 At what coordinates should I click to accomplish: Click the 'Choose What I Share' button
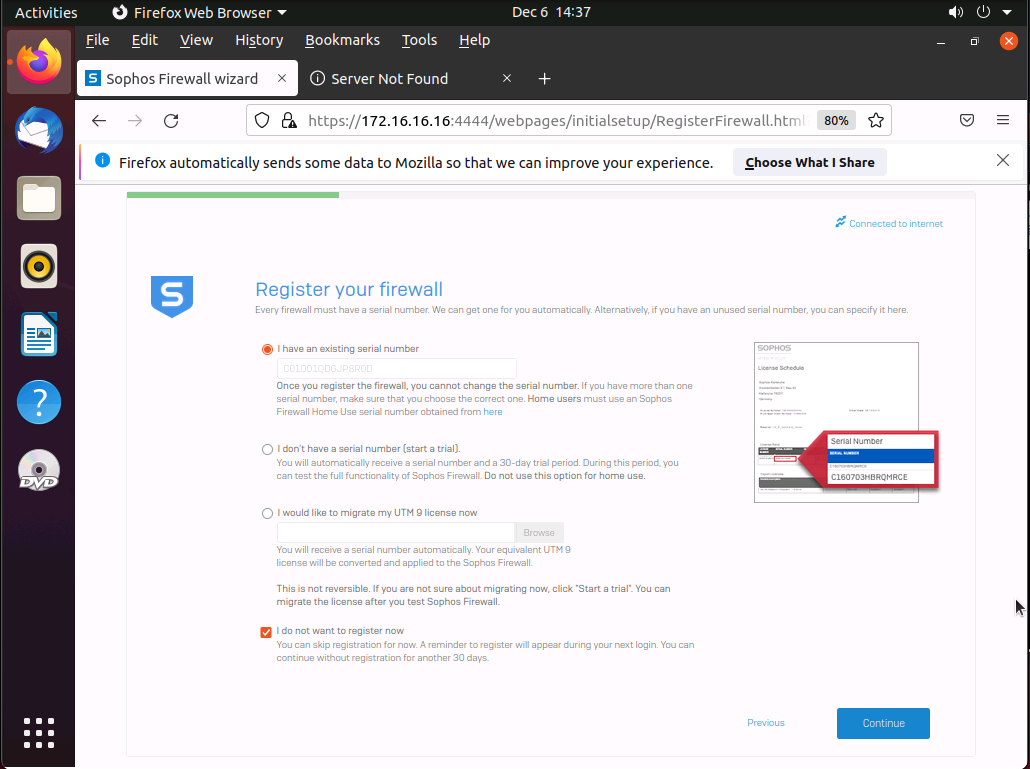coord(809,162)
